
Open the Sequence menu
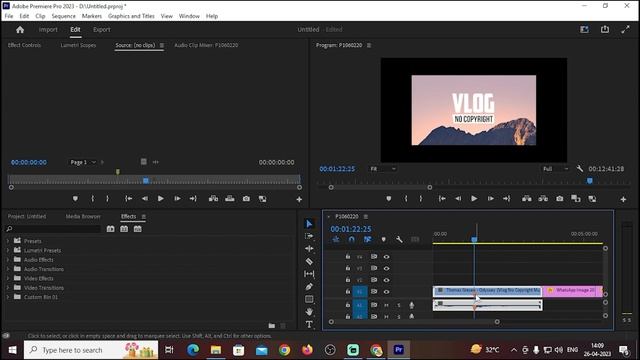click(x=63, y=16)
